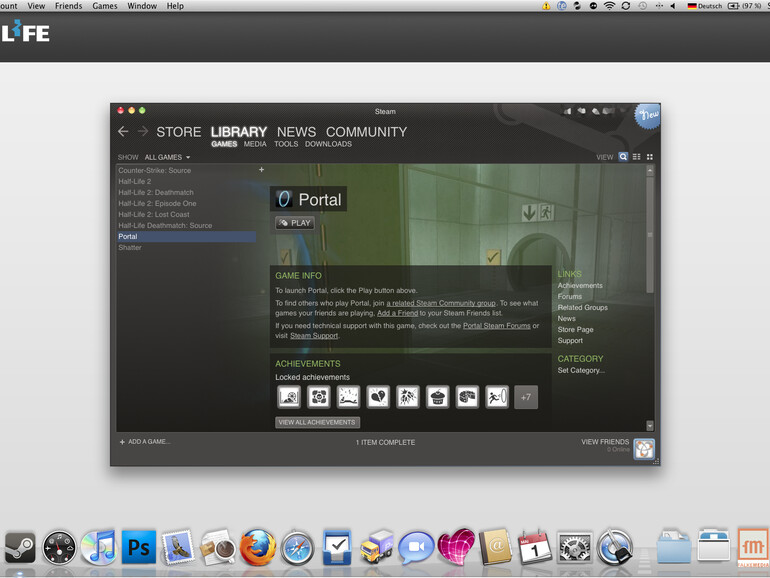Click the scroll up arrow in game panel
The height and width of the screenshot is (578, 770).
coord(650,170)
